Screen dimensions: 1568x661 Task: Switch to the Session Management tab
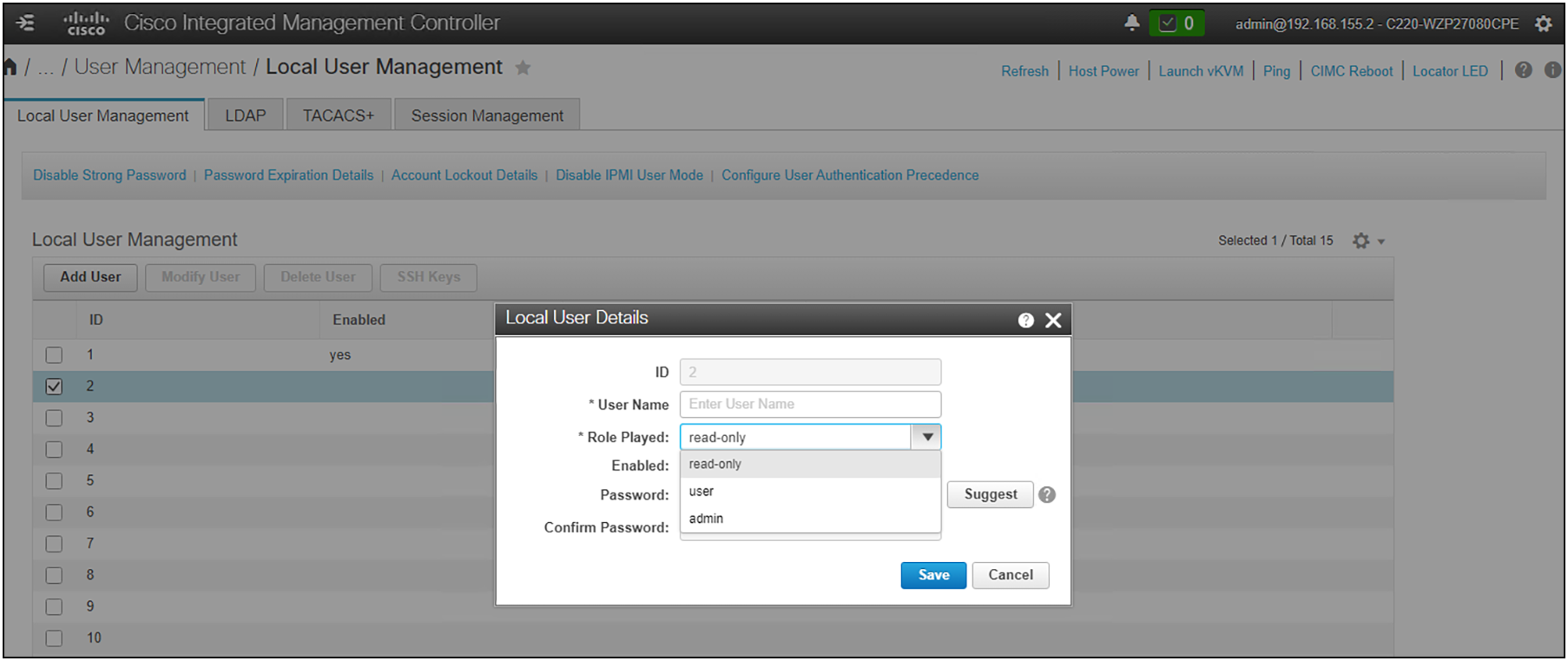coord(487,116)
